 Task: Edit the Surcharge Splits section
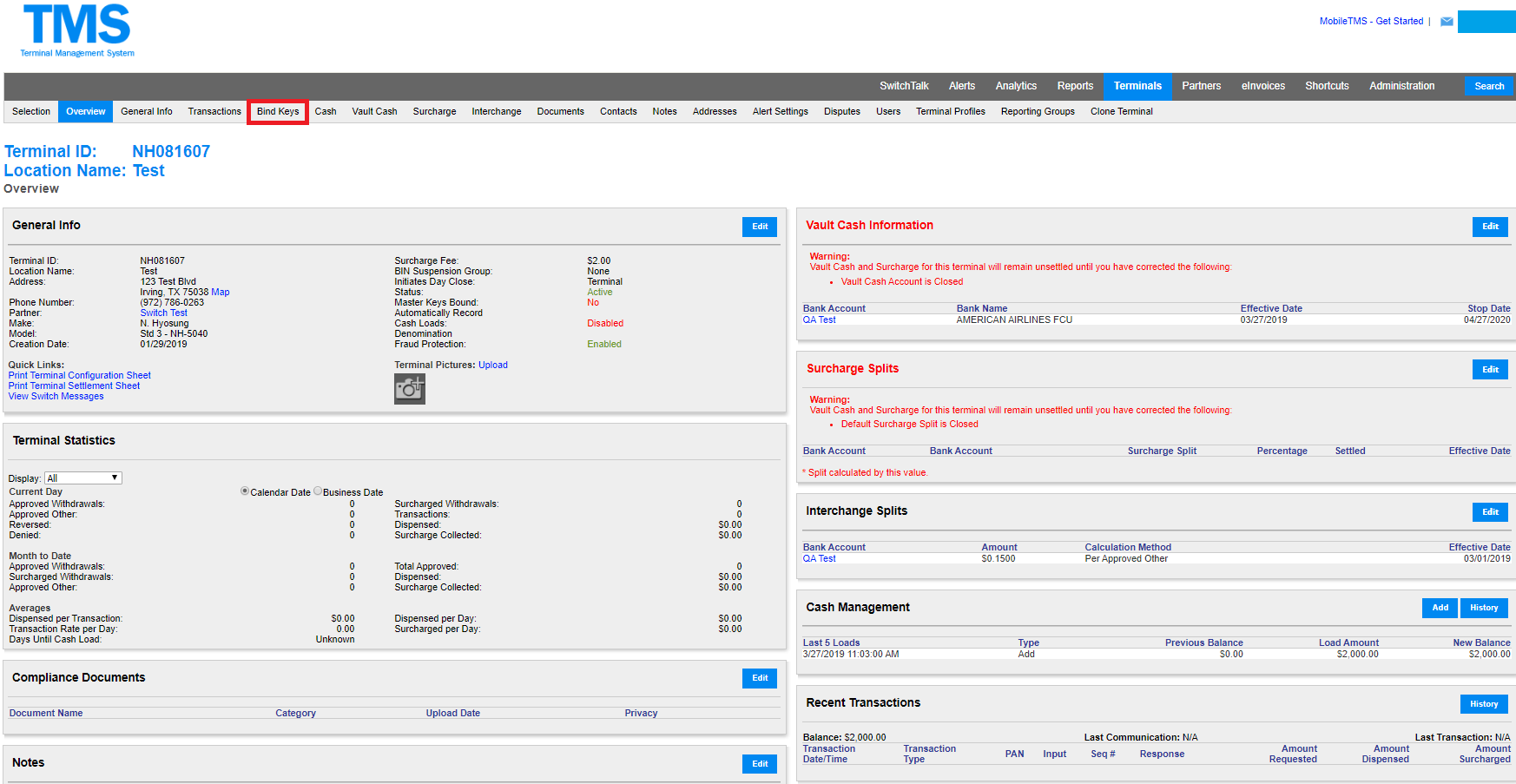(1490, 370)
